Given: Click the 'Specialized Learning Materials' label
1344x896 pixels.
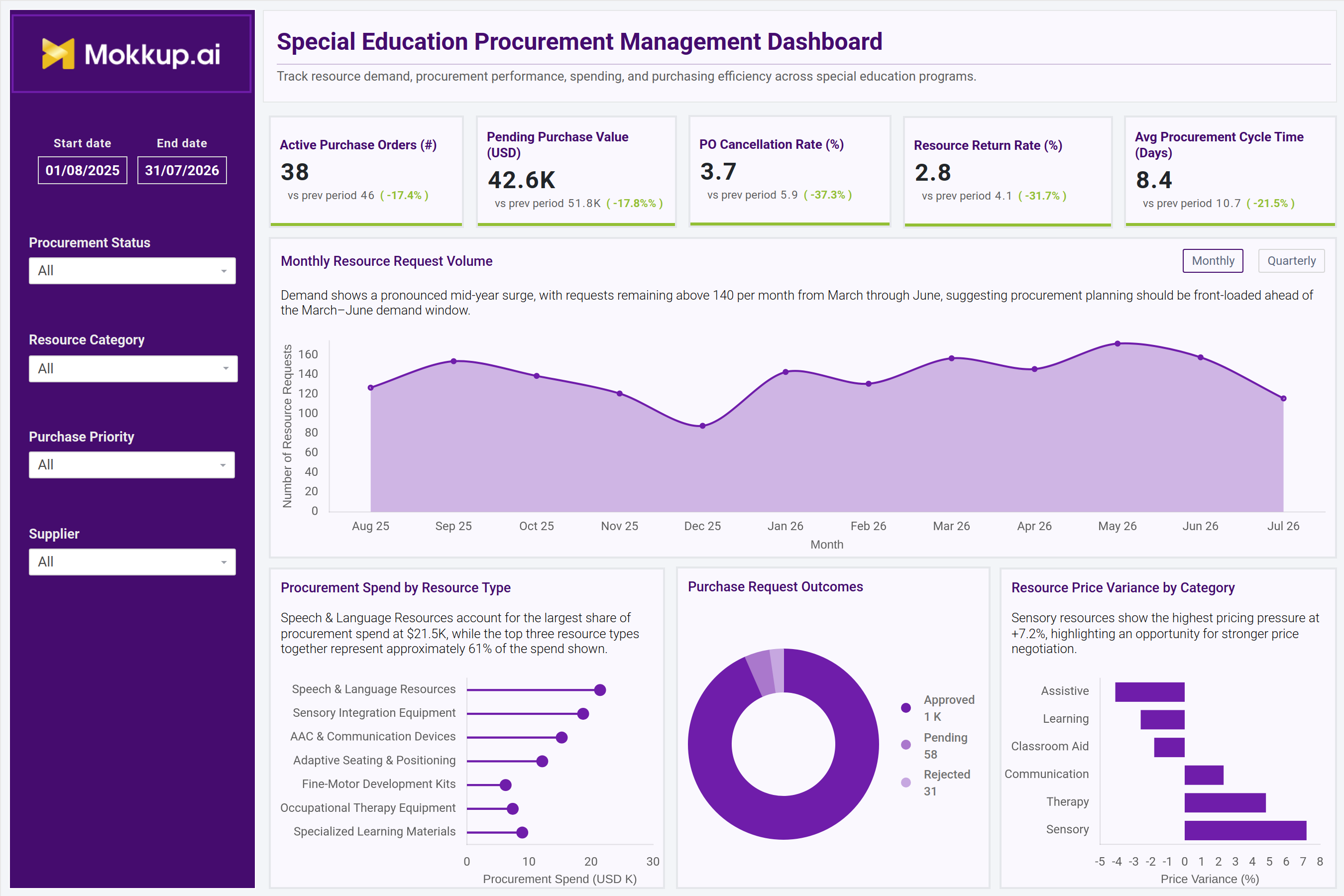Looking at the screenshot, I should [374, 831].
